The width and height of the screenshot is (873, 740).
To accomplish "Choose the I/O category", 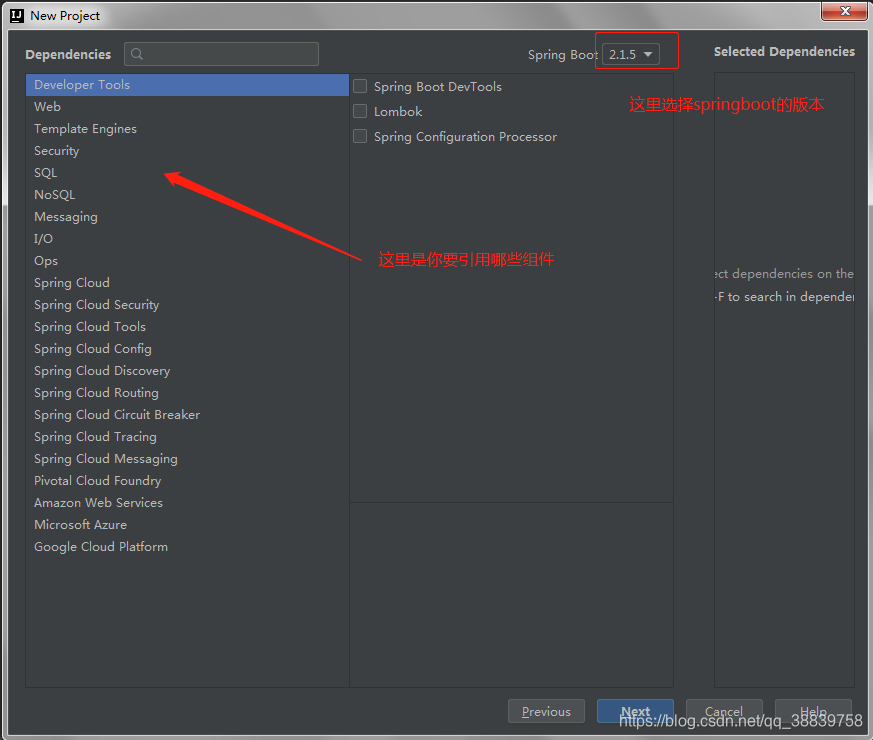I will point(187,238).
